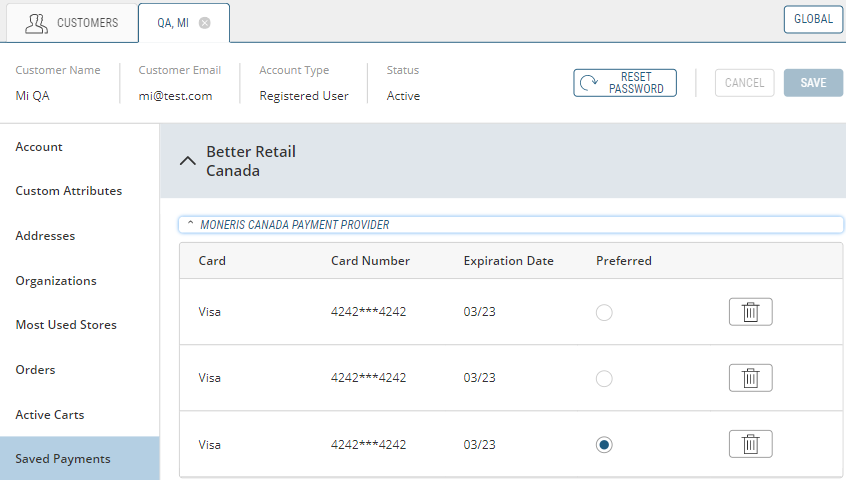Set first Visa card as preferred
Image resolution: width=846 pixels, height=480 pixels.
pos(604,312)
